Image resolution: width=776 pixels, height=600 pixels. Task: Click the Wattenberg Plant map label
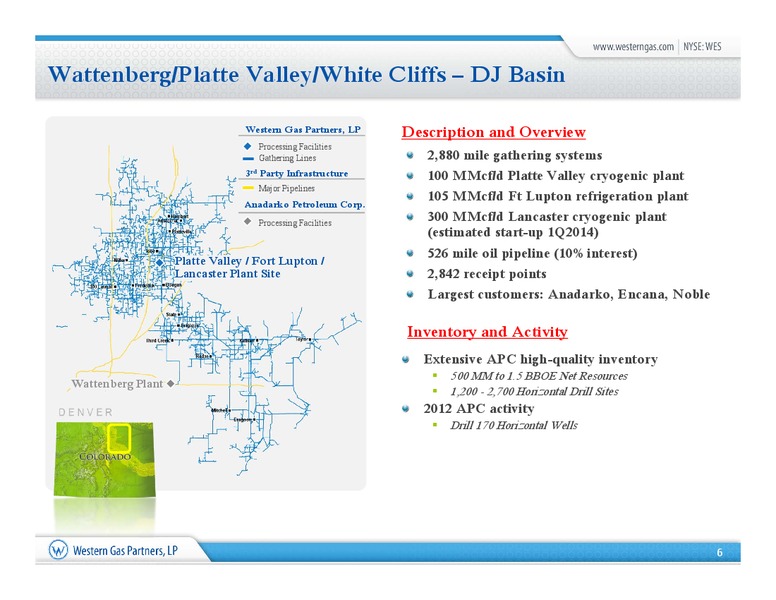pyautogui.click(x=117, y=384)
